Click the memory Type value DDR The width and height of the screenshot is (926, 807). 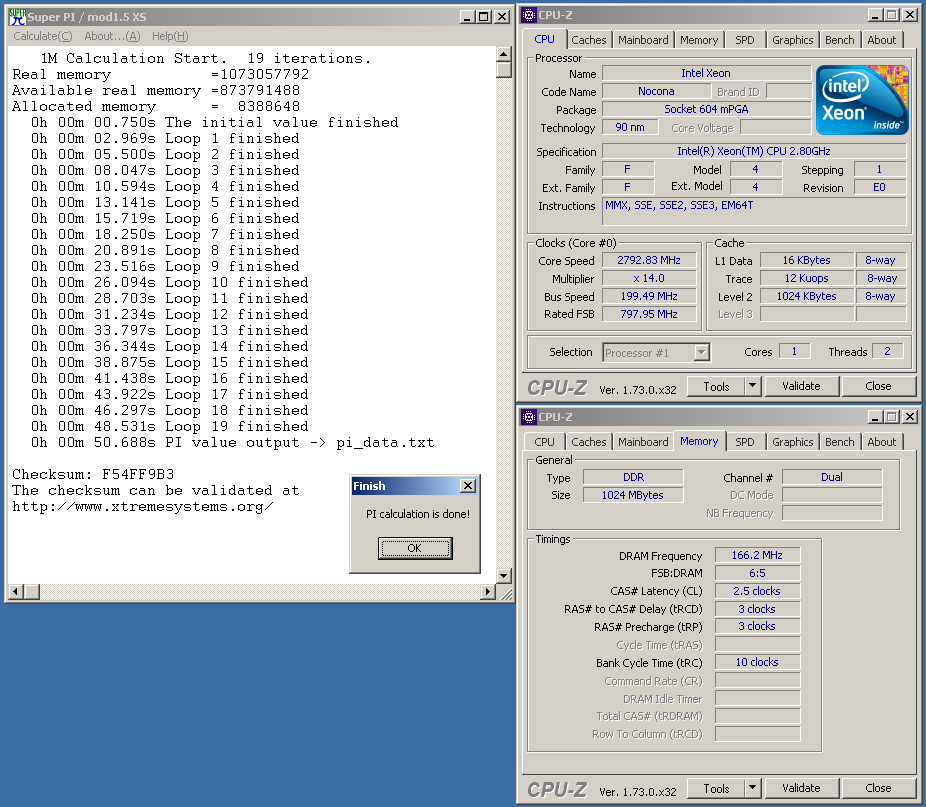[x=633, y=477]
